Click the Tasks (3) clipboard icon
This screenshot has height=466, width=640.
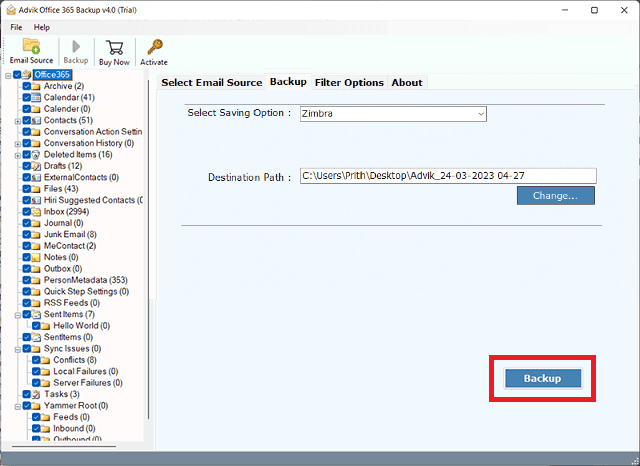pyautogui.click(x=36, y=394)
